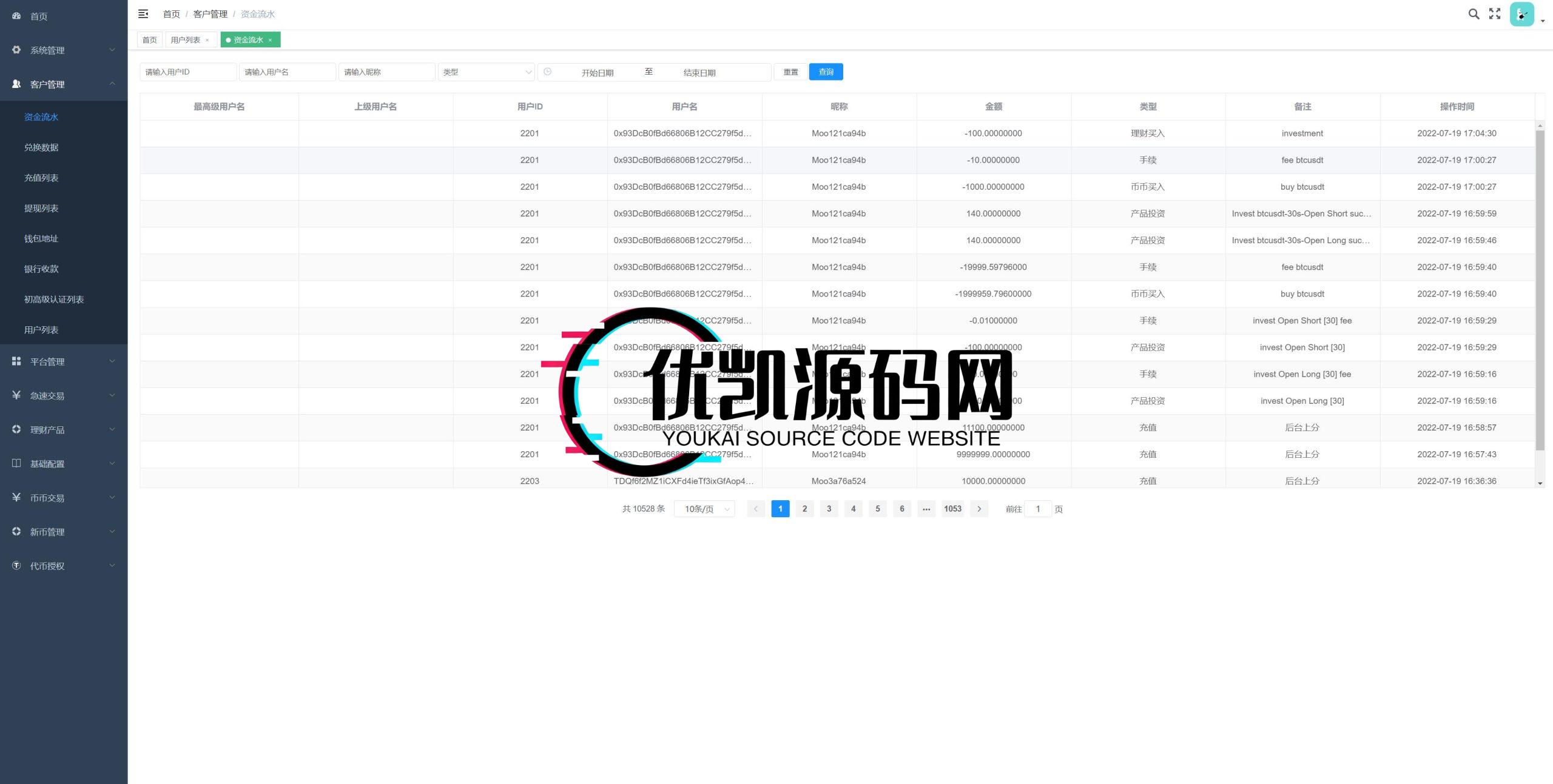Select the 系统管理 gear icon in sidebar
The image size is (1553, 784).
point(16,50)
